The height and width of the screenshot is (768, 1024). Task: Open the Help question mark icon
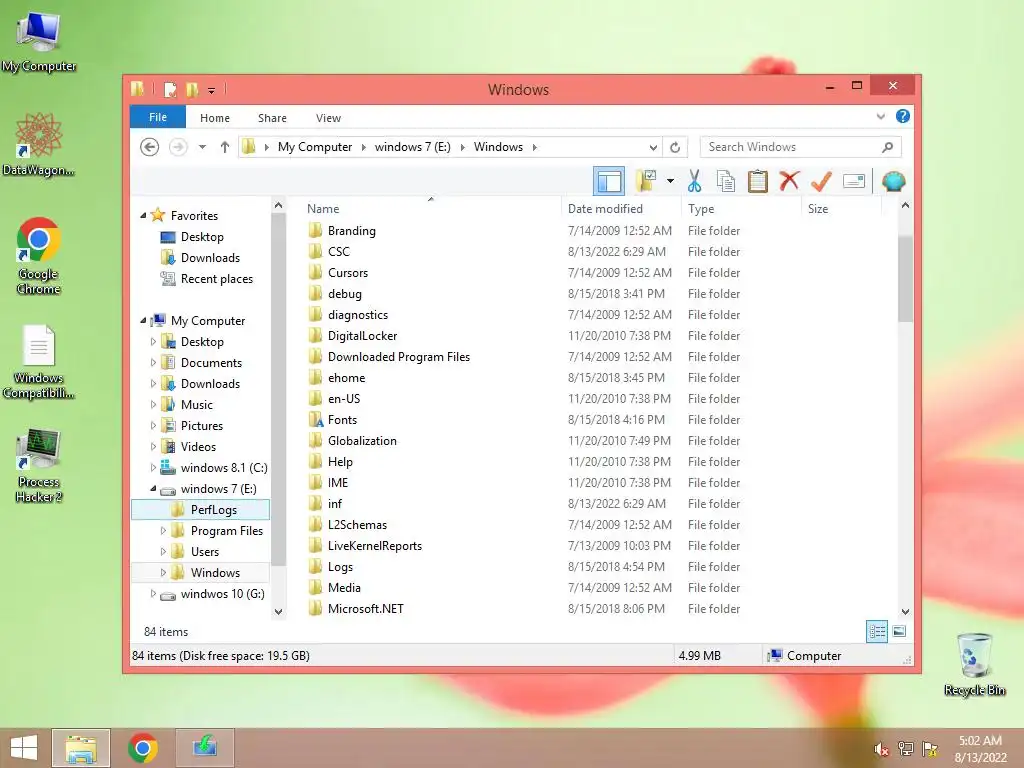[x=903, y=116]
